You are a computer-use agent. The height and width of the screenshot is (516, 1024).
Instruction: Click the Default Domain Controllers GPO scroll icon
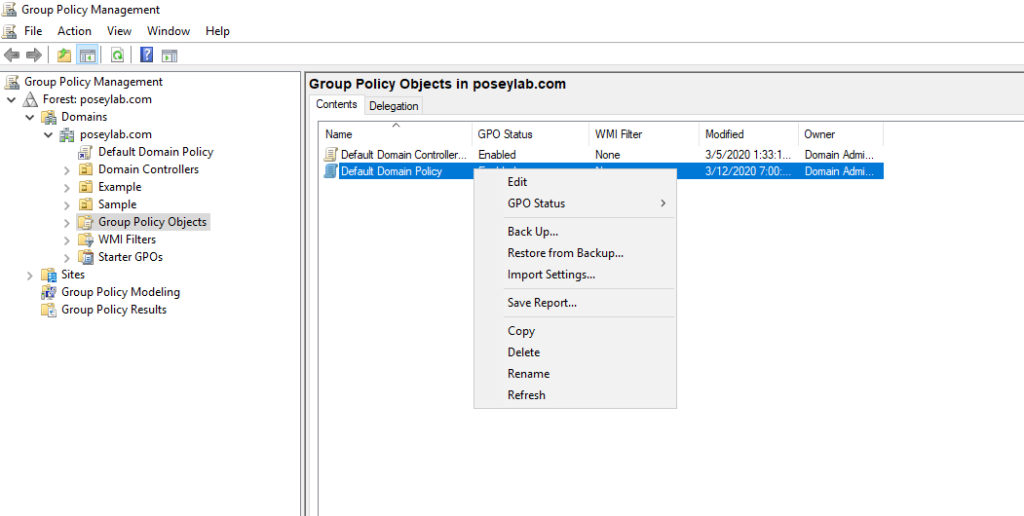coord(331,155)
